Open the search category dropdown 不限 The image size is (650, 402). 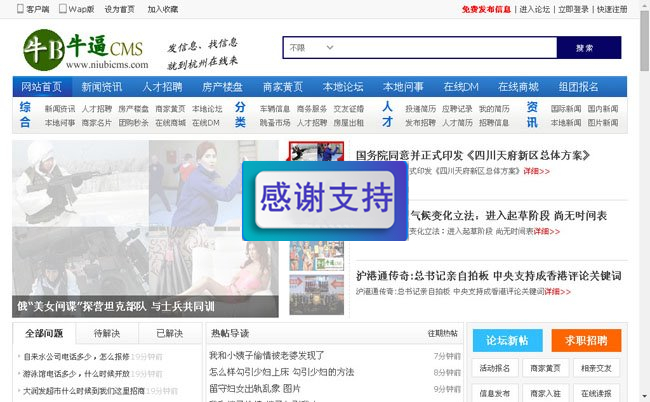(311, 48)
